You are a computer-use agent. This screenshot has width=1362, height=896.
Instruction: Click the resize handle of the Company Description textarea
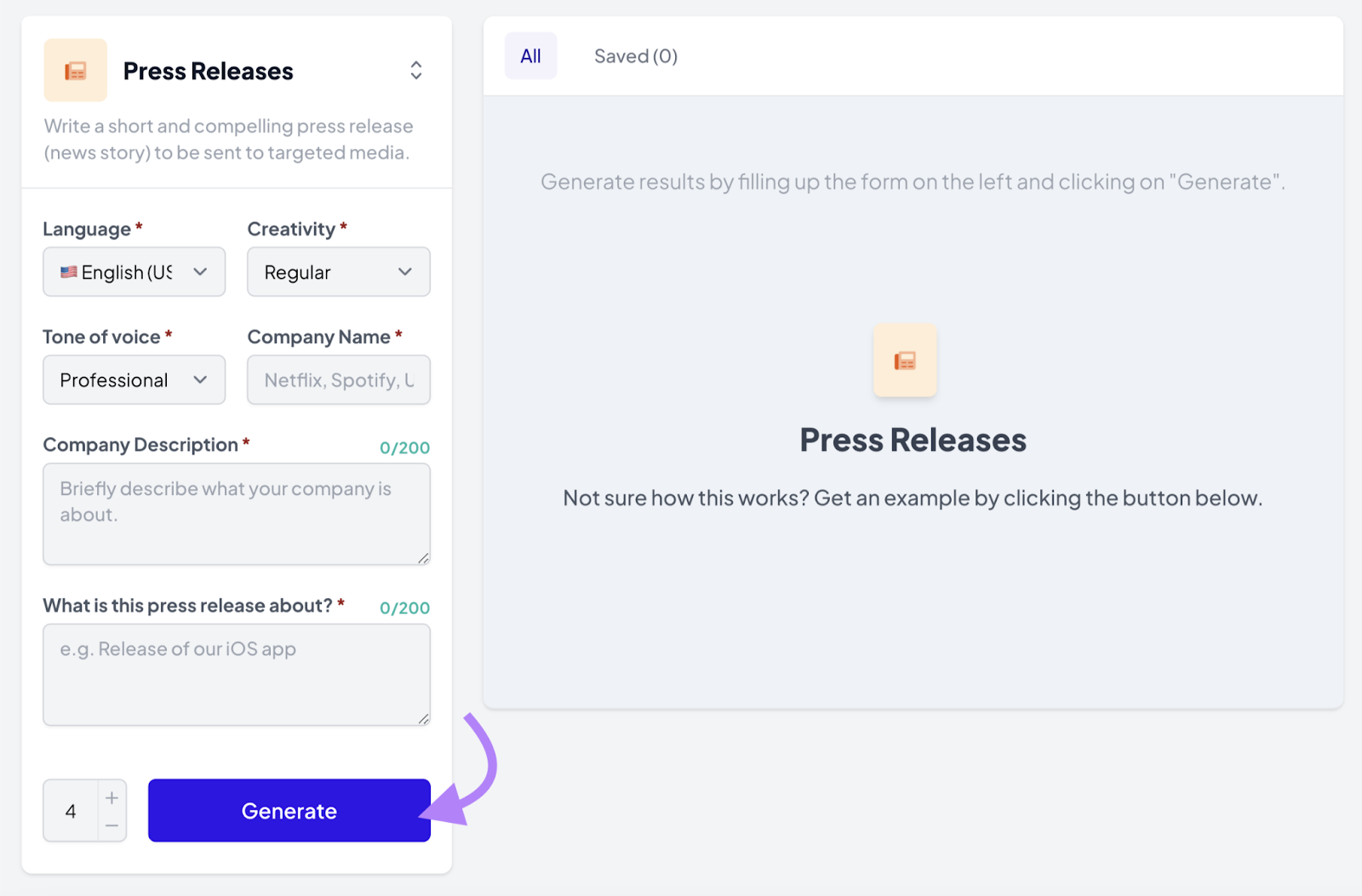click(423, 558)
